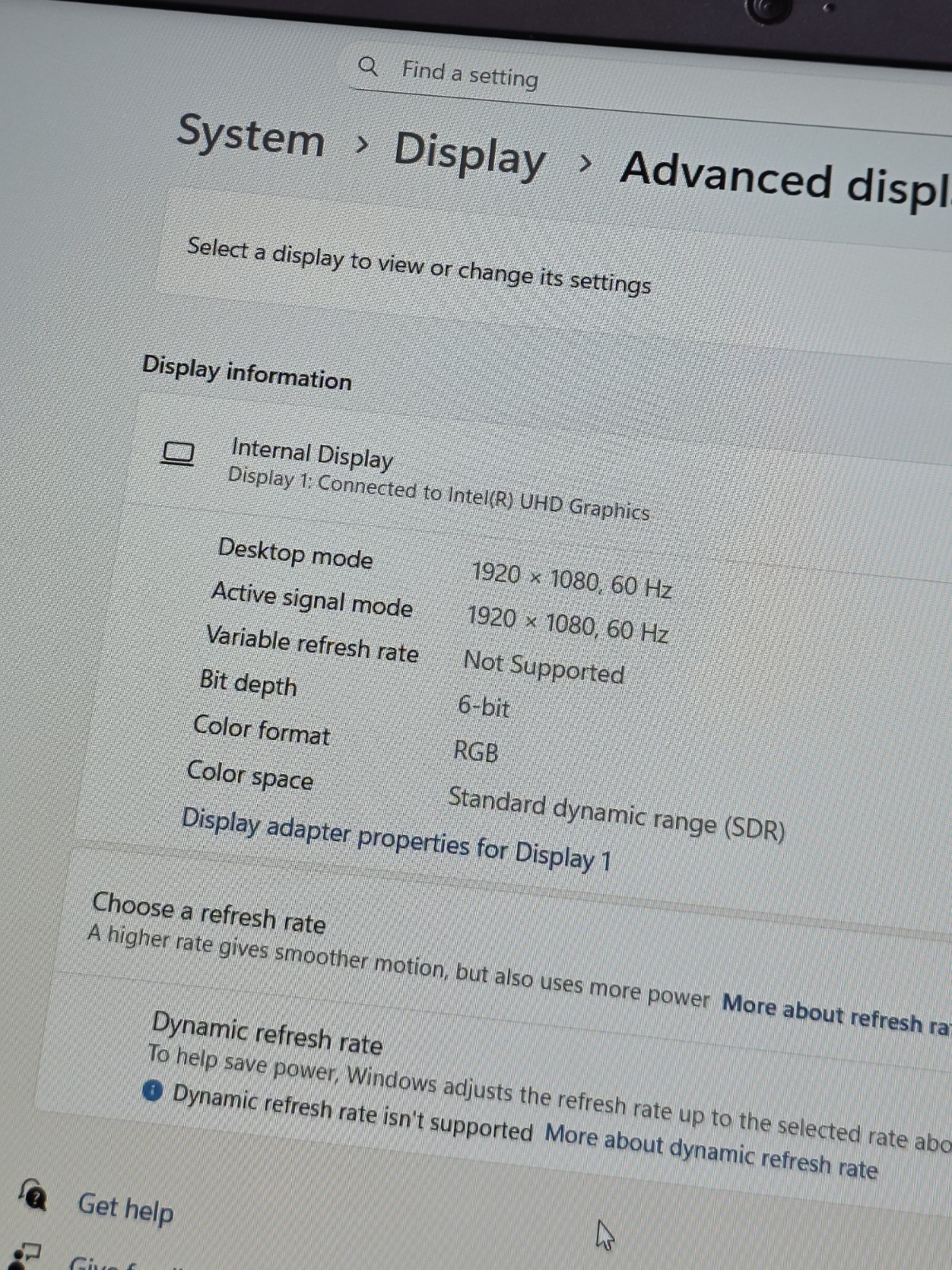The image size is (952, 1270).
Task: Click the Choose a refresh rate heading
Action: pyautogui.click(x=209, y=913)
